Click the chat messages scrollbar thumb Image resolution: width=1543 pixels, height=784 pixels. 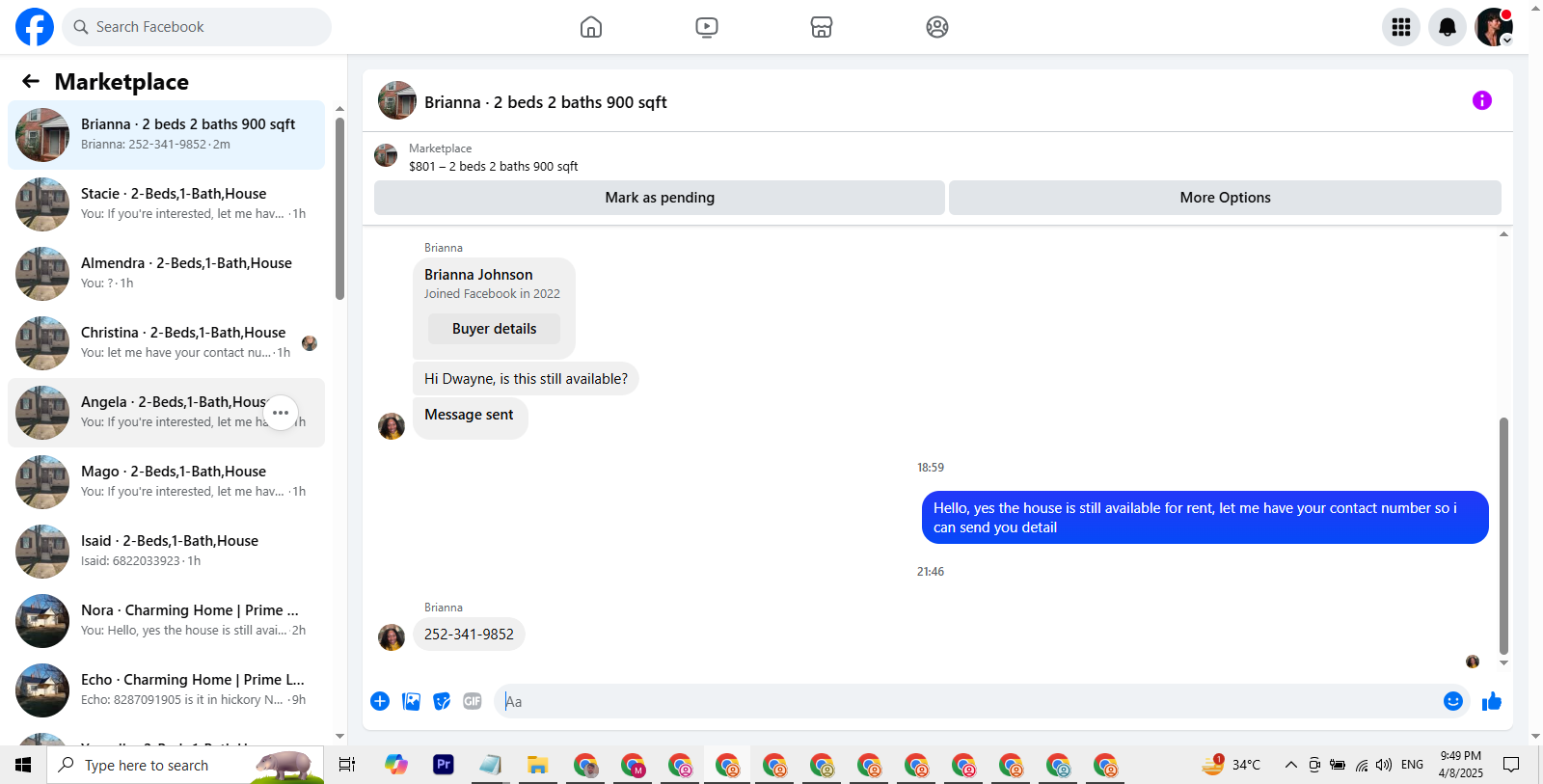tap(1503, 535)
